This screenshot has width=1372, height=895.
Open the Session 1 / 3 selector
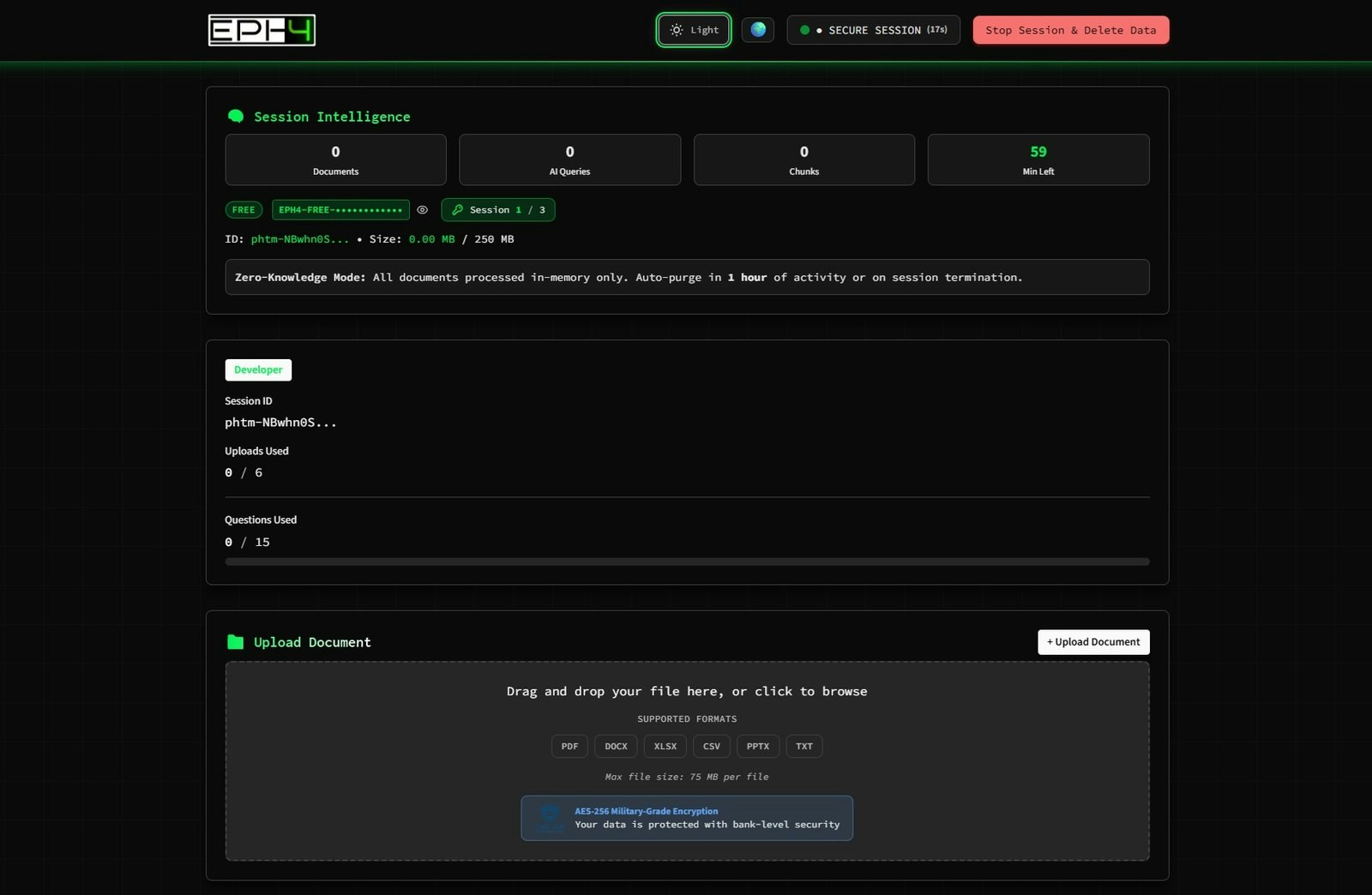click(497, 209)
